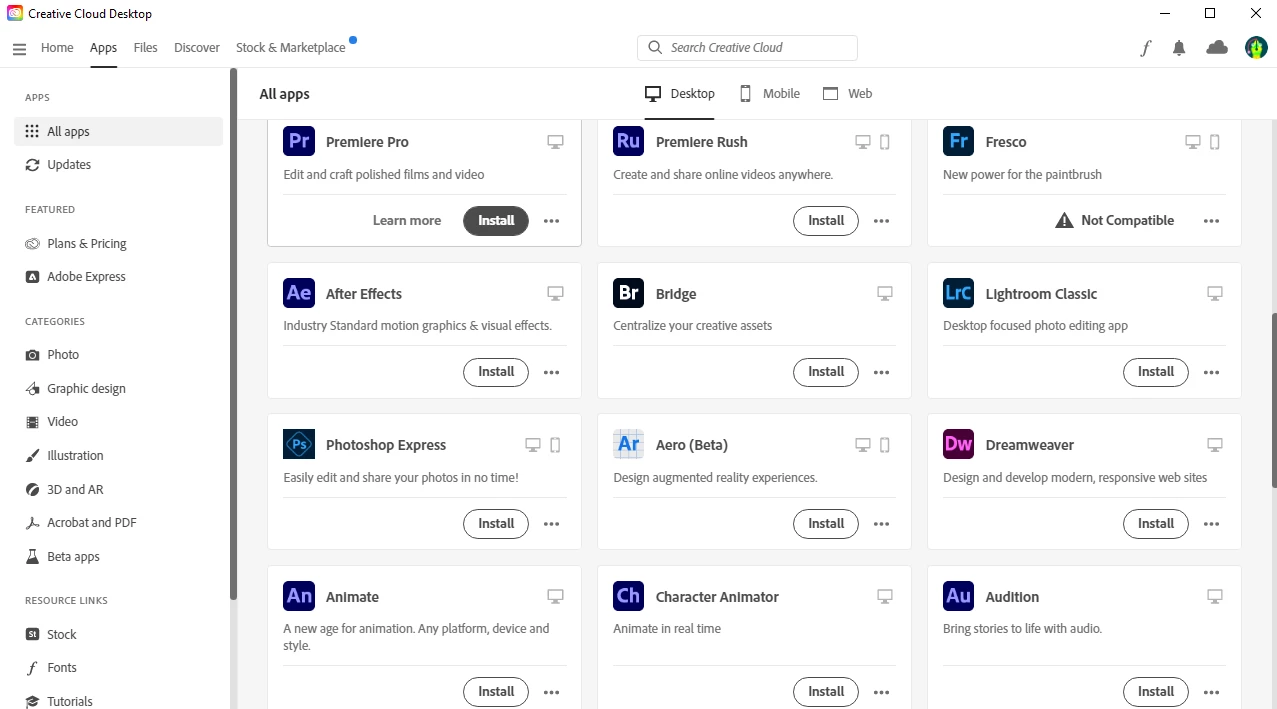Install Aero (Beta)
The width and height of the screenshot is (1277, 709).
tap(826, 524)
